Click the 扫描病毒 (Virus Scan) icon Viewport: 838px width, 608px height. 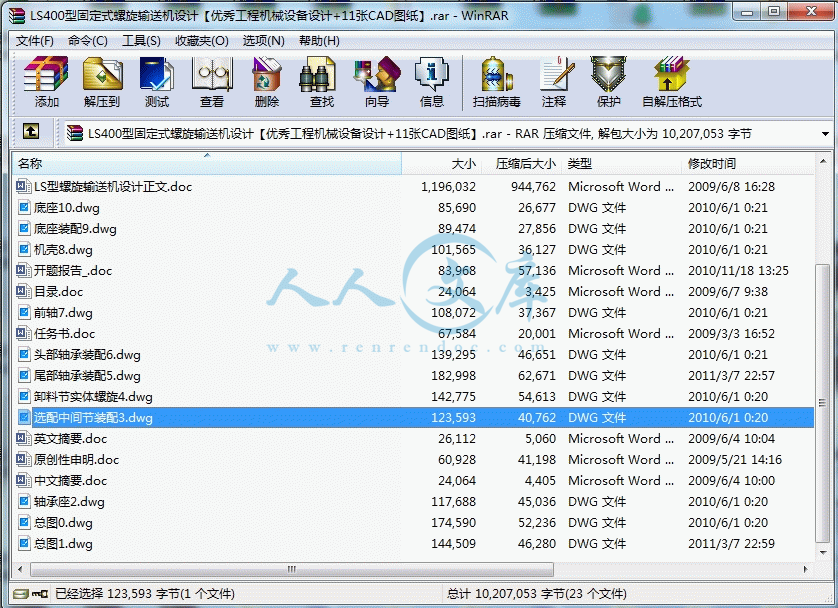496,82
